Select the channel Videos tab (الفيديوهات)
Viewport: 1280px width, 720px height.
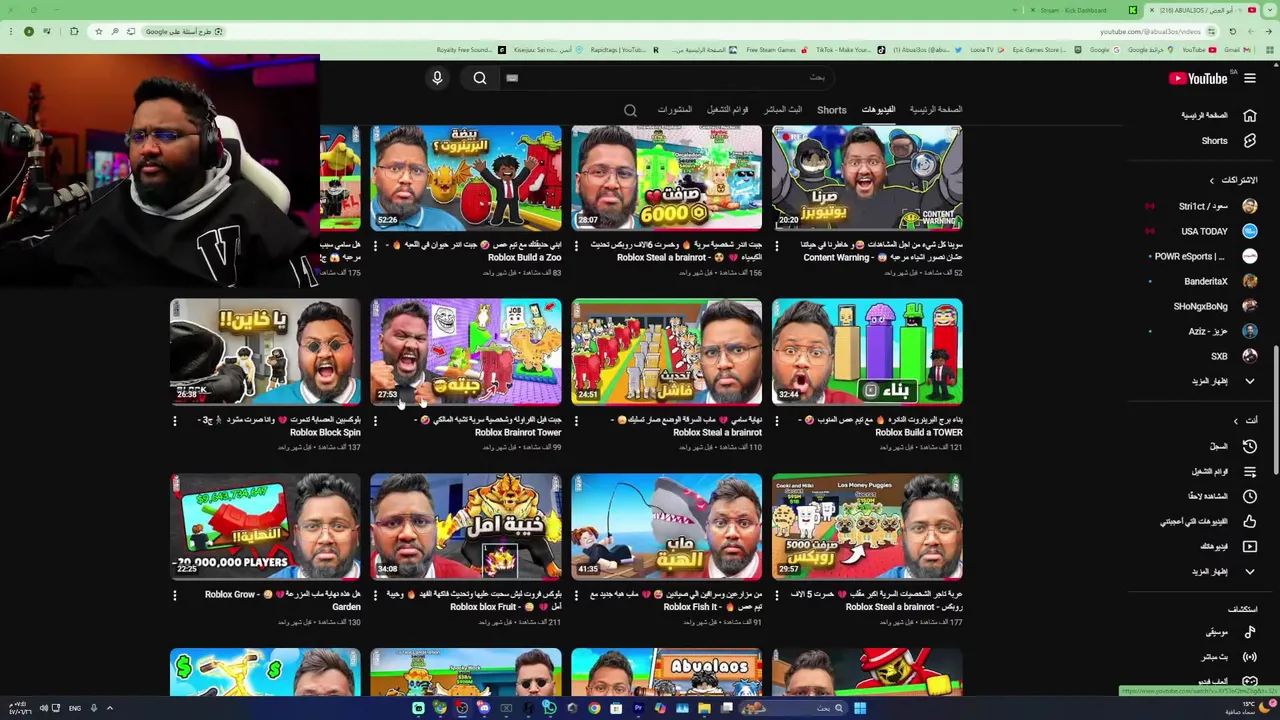878,110
